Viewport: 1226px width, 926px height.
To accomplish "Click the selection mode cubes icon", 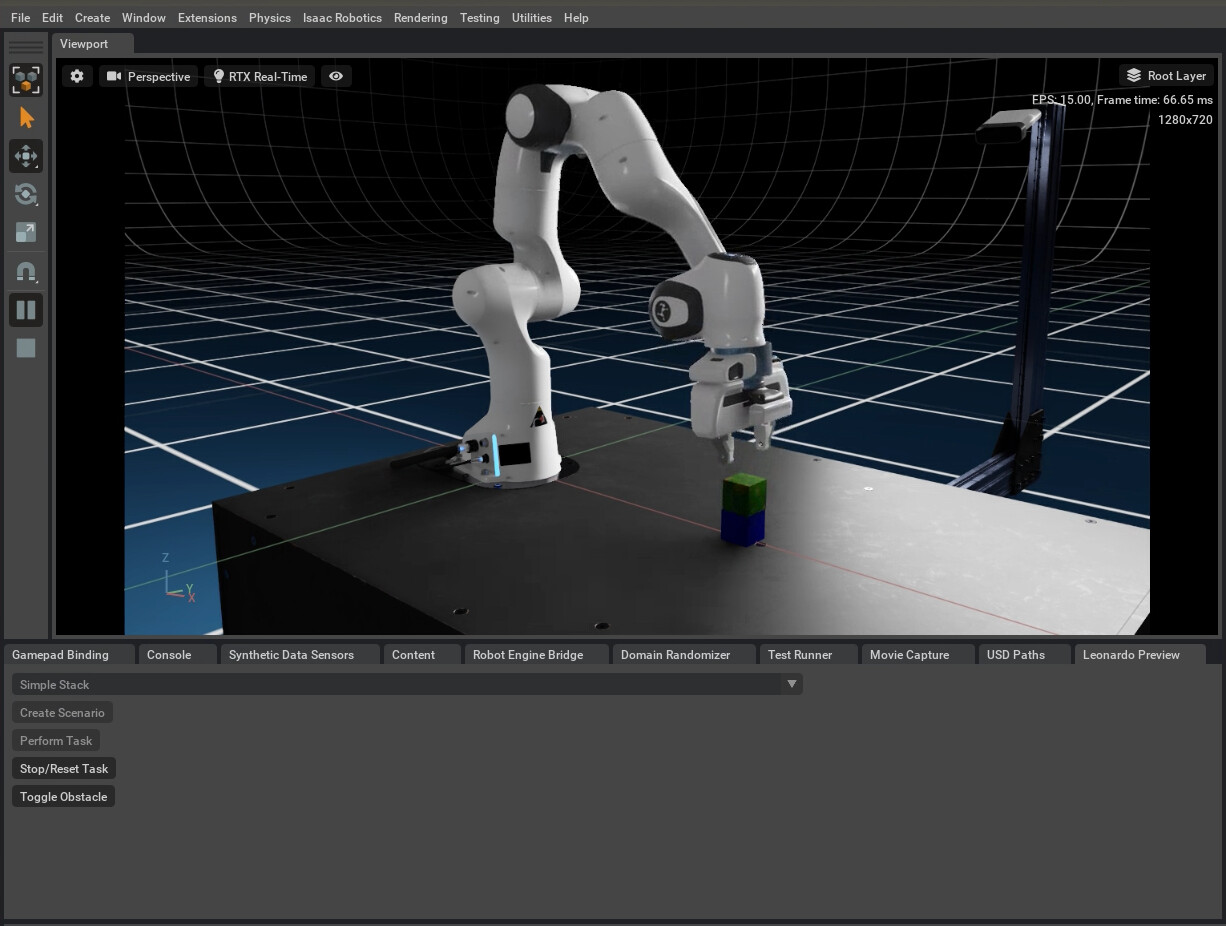I will [x=26, y=80].
